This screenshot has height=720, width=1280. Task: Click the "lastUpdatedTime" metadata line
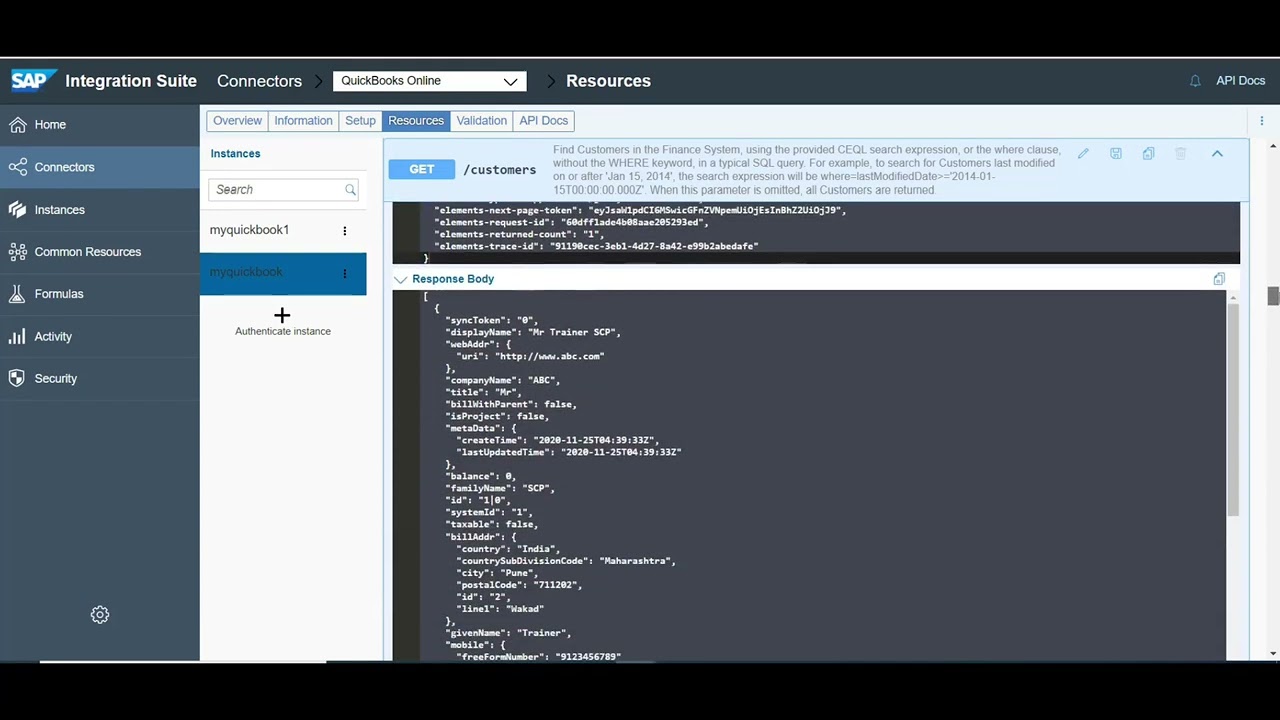[x=568, y=452]
